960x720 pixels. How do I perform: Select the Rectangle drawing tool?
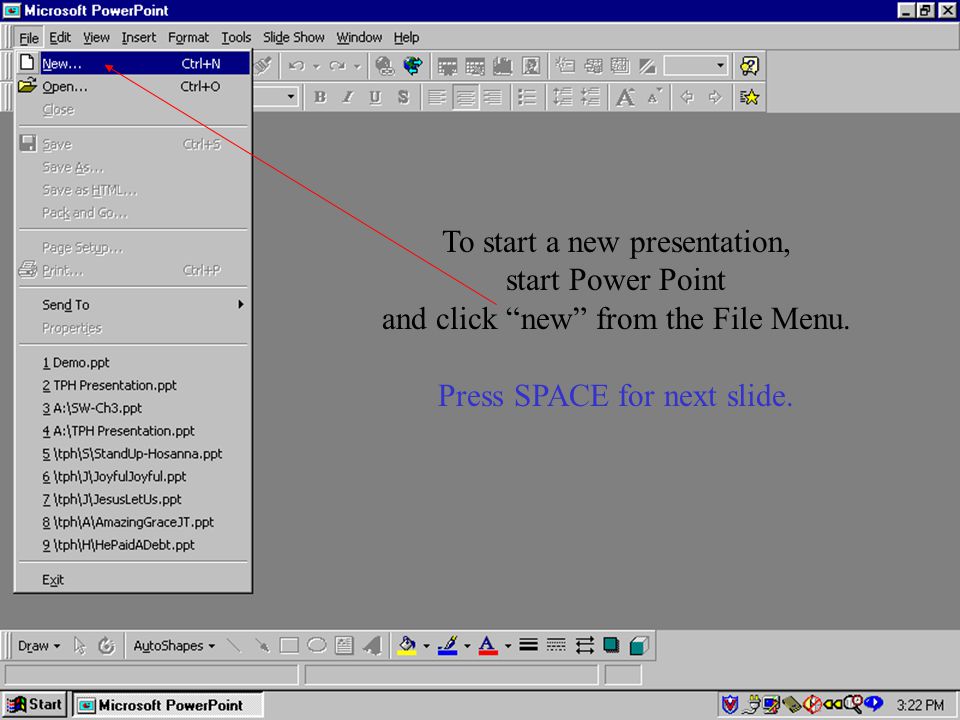click(289, 645)
